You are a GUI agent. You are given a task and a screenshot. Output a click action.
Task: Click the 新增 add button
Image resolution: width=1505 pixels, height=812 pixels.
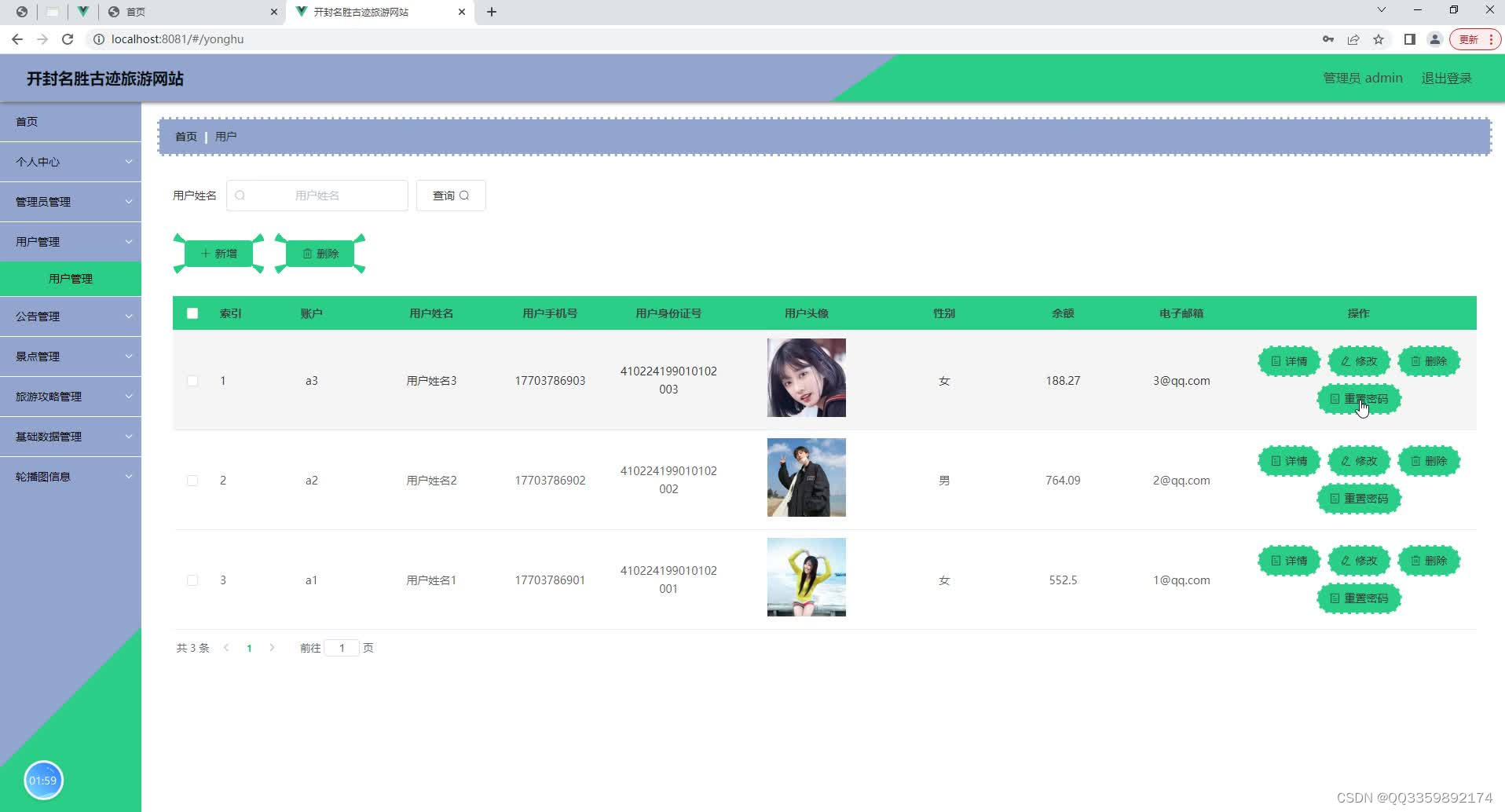pos(218,254)
